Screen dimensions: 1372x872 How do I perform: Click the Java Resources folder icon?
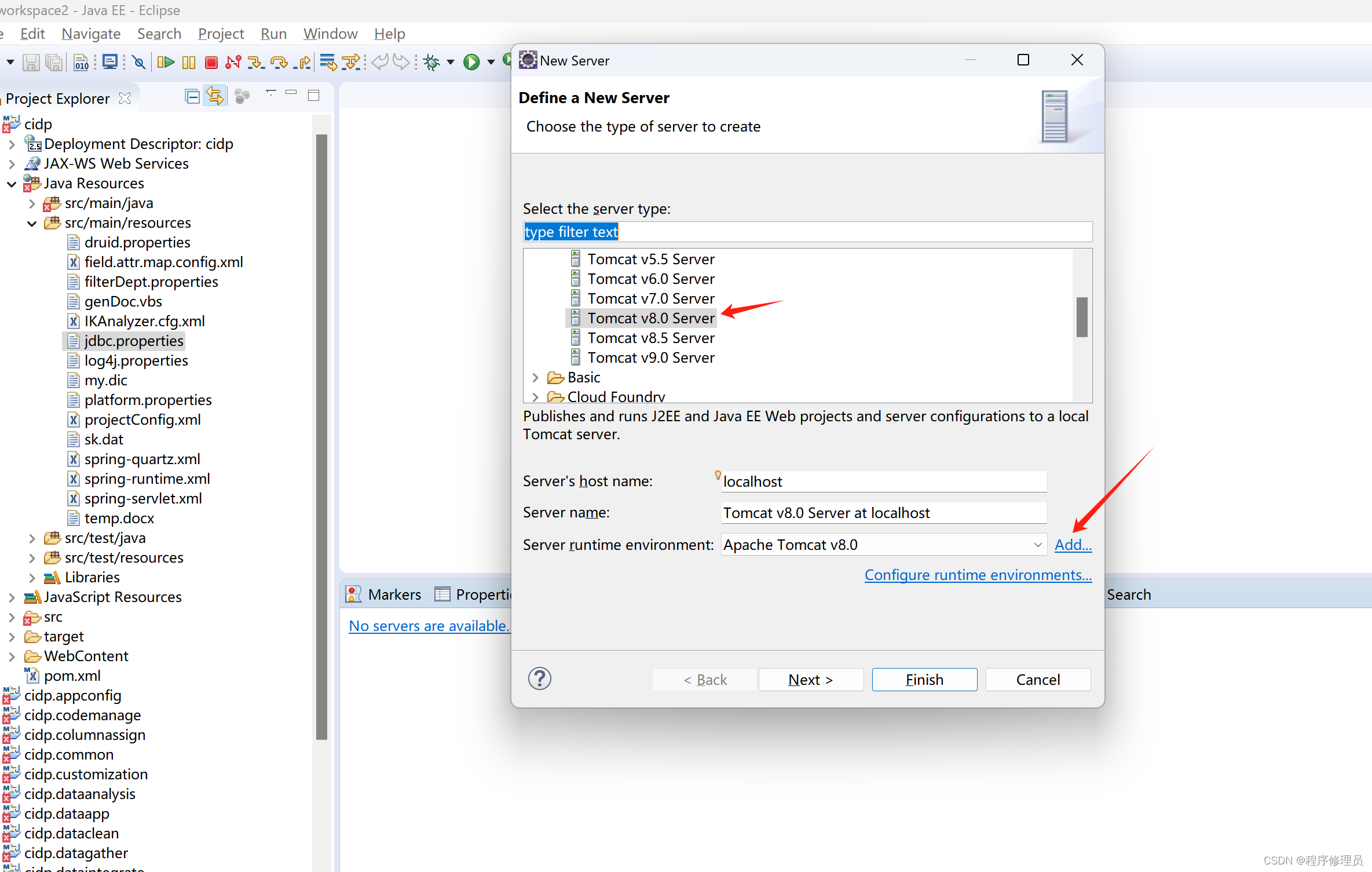click(x=30, y=183)
